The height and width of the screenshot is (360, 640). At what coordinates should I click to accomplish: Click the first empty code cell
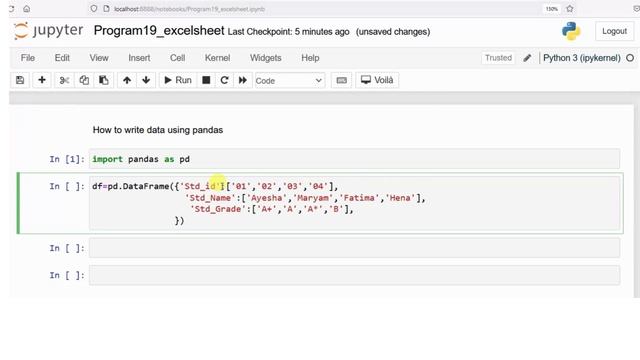point(354,248)
